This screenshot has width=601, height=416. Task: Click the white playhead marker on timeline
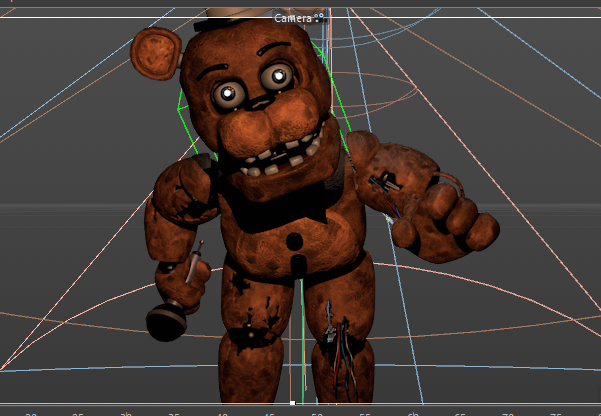[292, 403]
